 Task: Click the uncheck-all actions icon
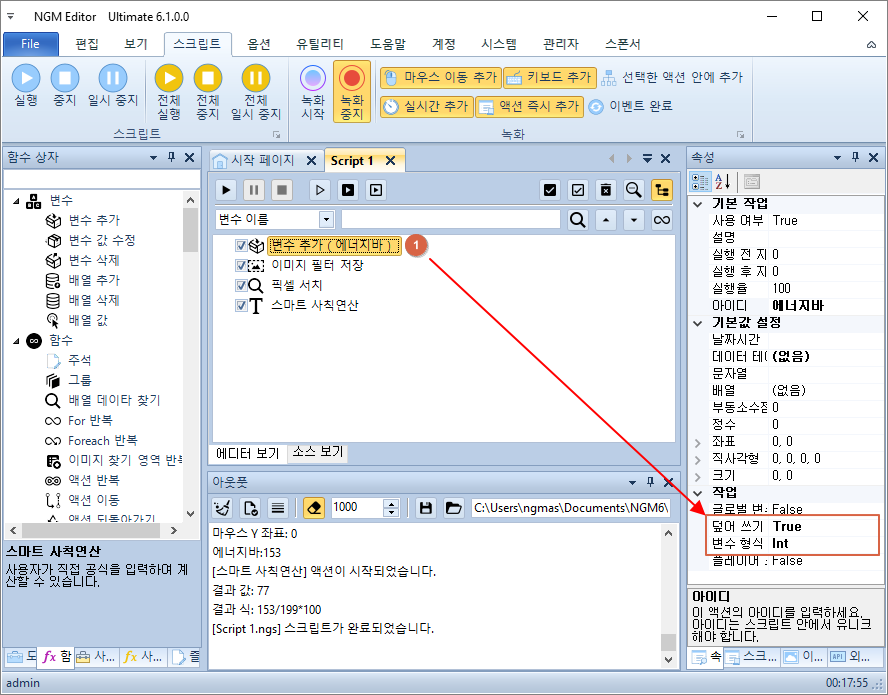(578, 190)
